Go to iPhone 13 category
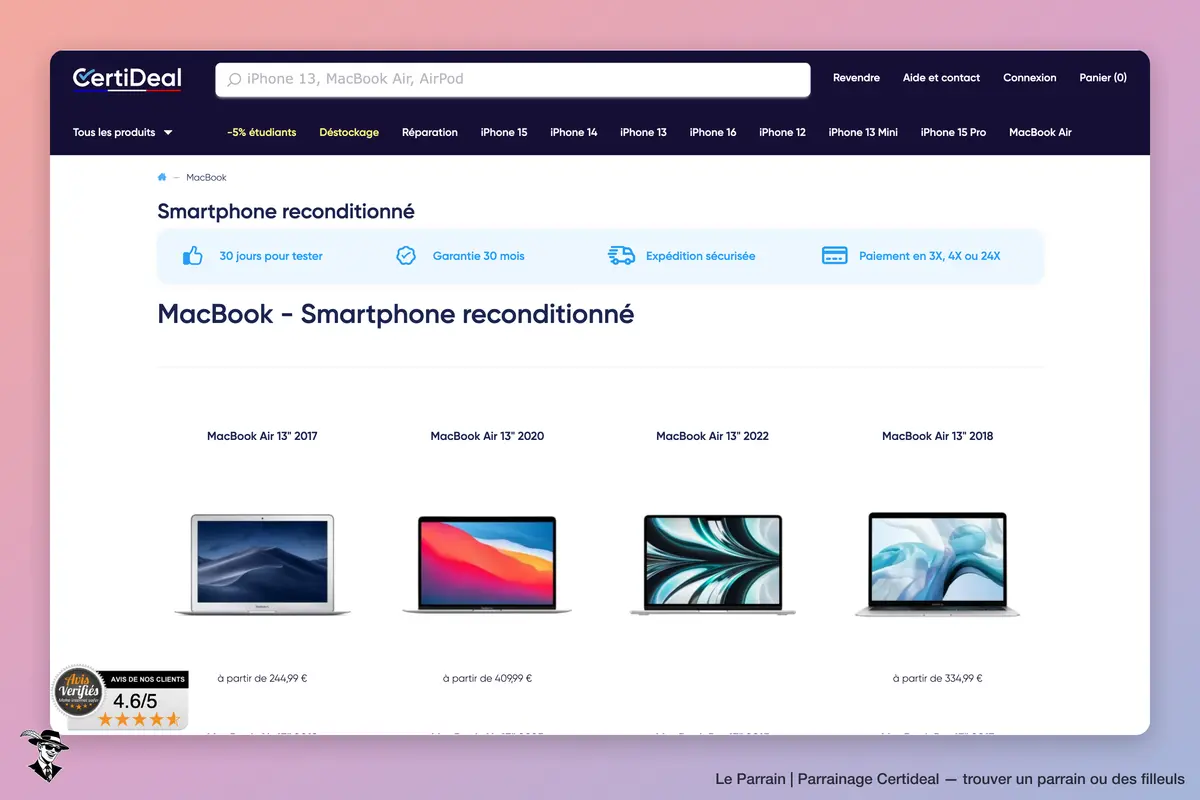The image size is (1200, 800). pyautogui.click(x=643, y=132)
